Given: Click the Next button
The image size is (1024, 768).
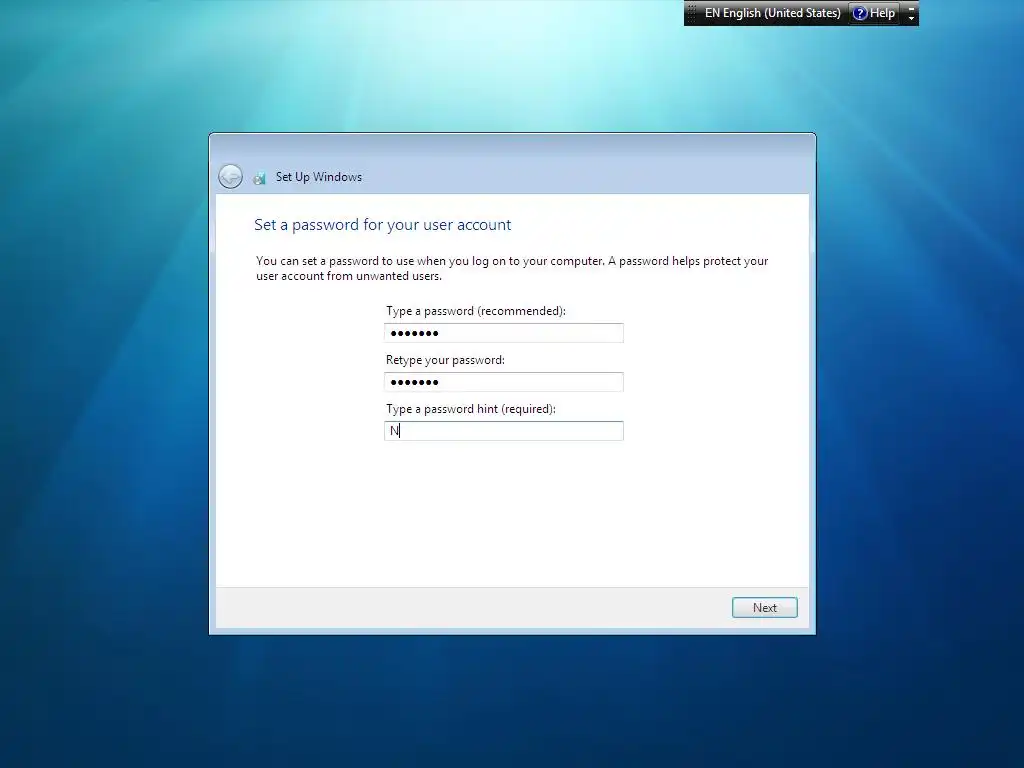Looking at the screenshot, I should 764,607.
